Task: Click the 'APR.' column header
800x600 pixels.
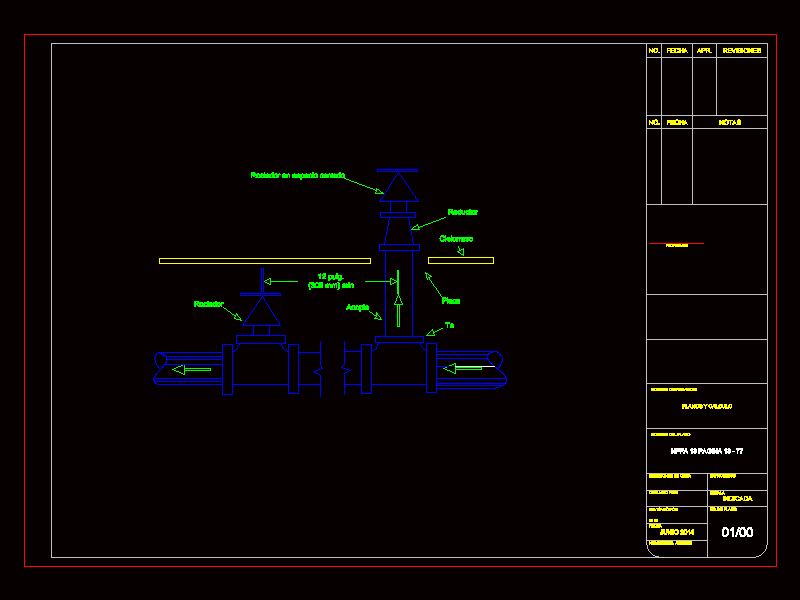Action: pos(704,51)
